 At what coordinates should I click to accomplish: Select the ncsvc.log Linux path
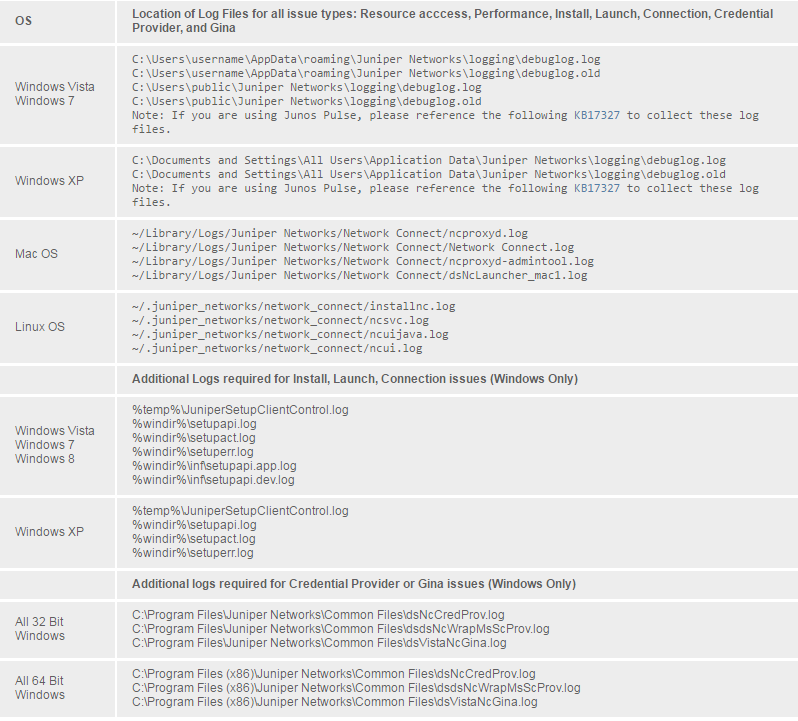[280, 321]
